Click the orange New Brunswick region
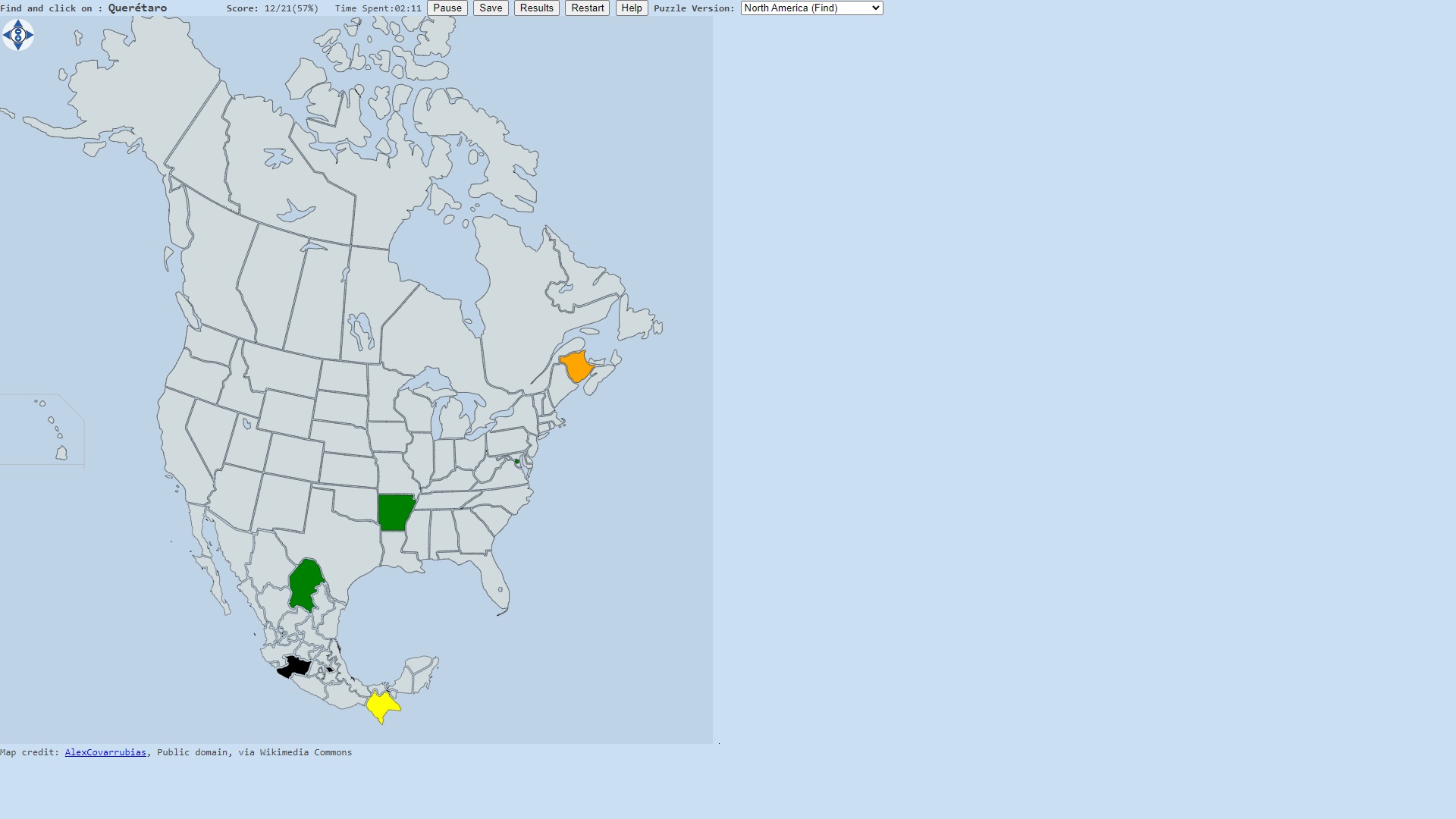Screen dimensions: 1456x819 (576, 368)
